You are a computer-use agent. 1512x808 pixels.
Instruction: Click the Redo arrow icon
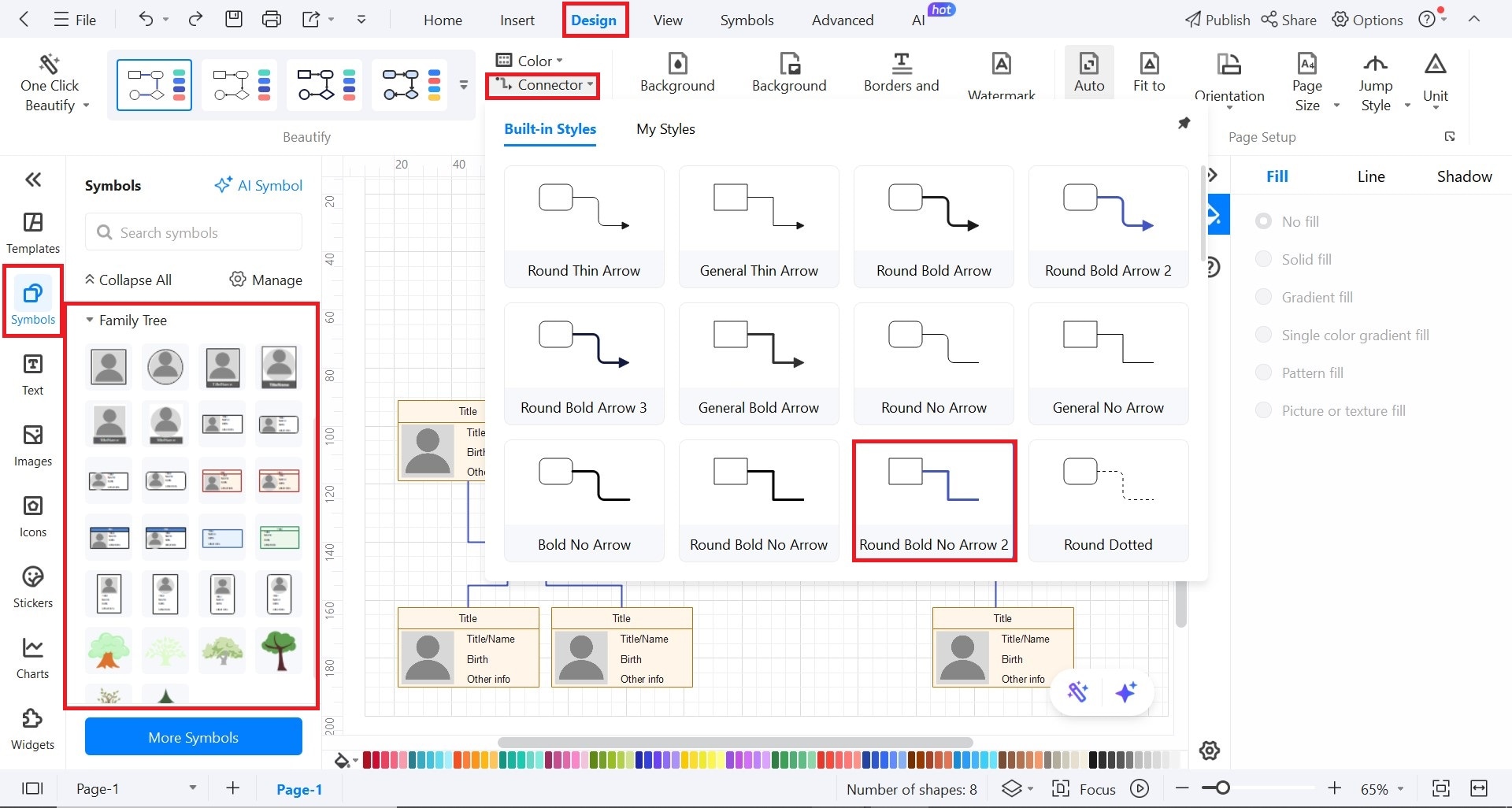(195, 20)
